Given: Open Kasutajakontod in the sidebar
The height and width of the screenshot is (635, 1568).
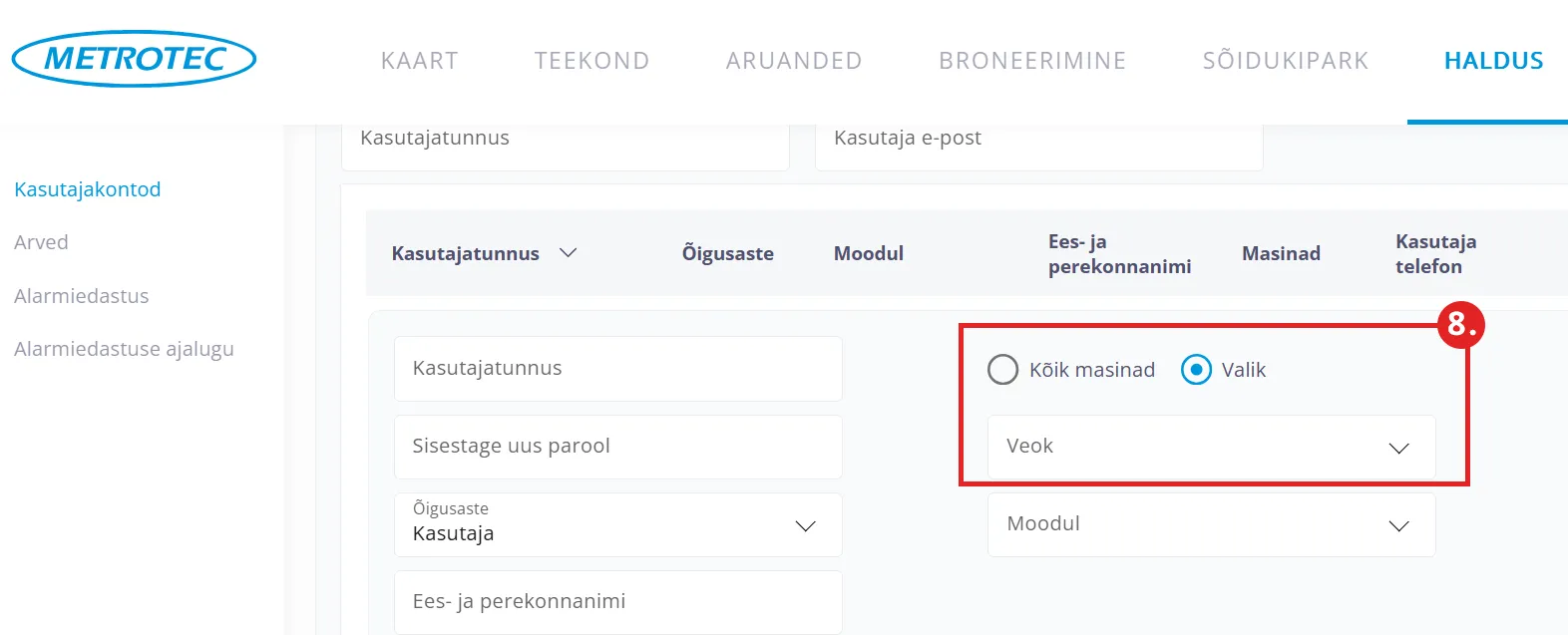Looking at the screenshot, I should [88, 189].
